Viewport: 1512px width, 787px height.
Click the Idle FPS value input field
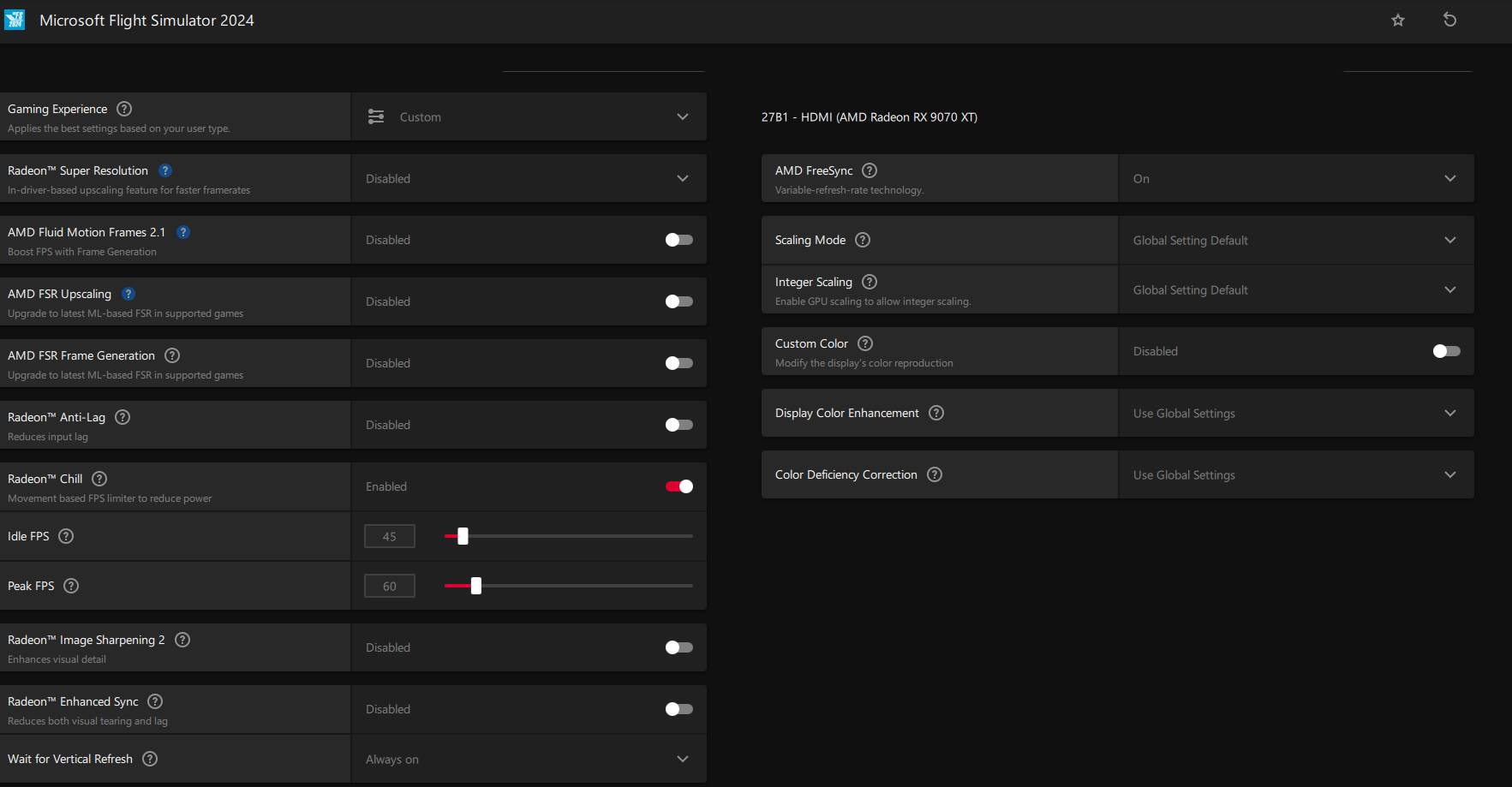click(x=390, y=536)
